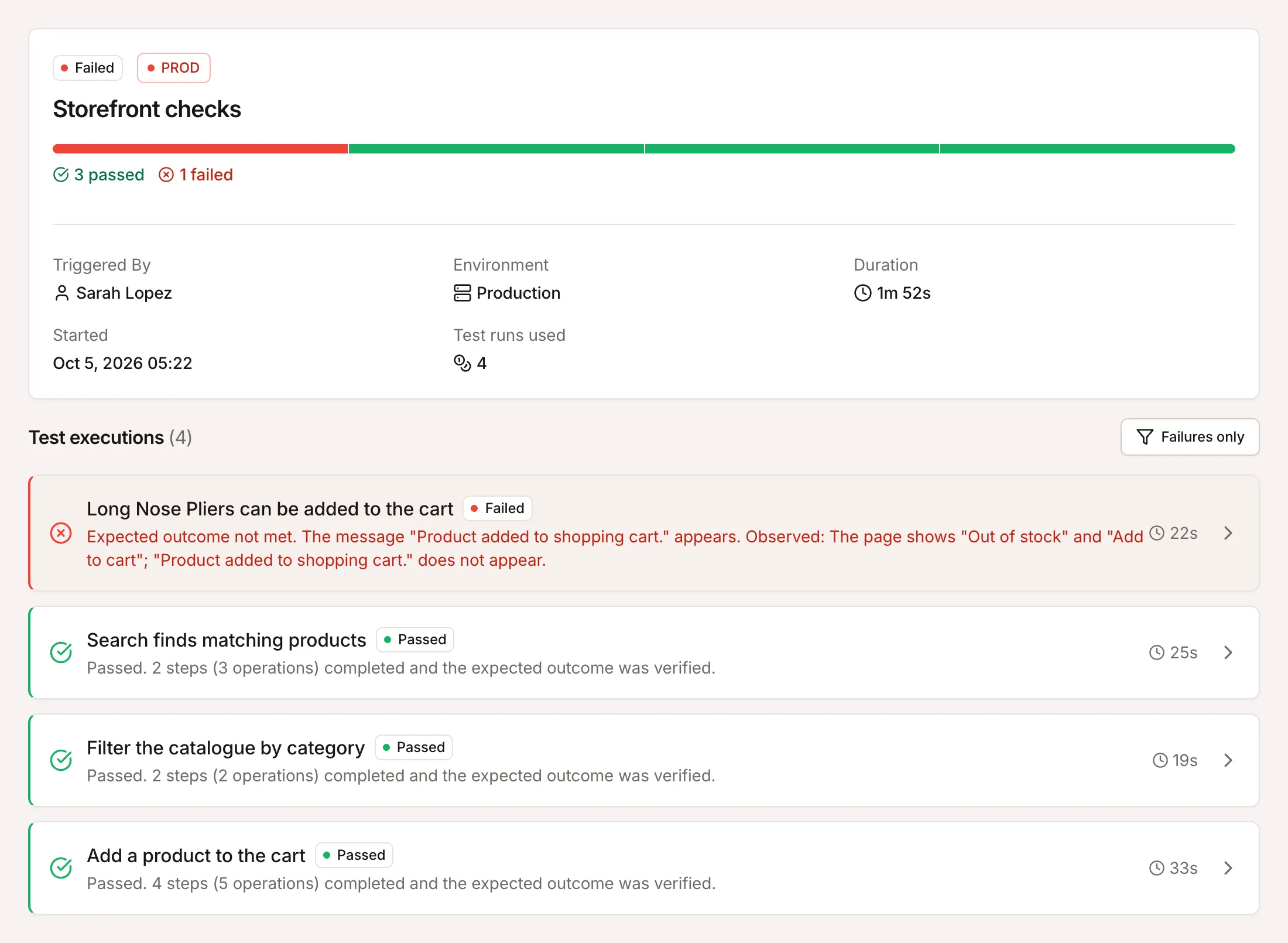The height and width of the screenshot is (943, 1288).
Task: Open the Search finds matching products title
Action: pyautogui.click(x=227, y=640)
